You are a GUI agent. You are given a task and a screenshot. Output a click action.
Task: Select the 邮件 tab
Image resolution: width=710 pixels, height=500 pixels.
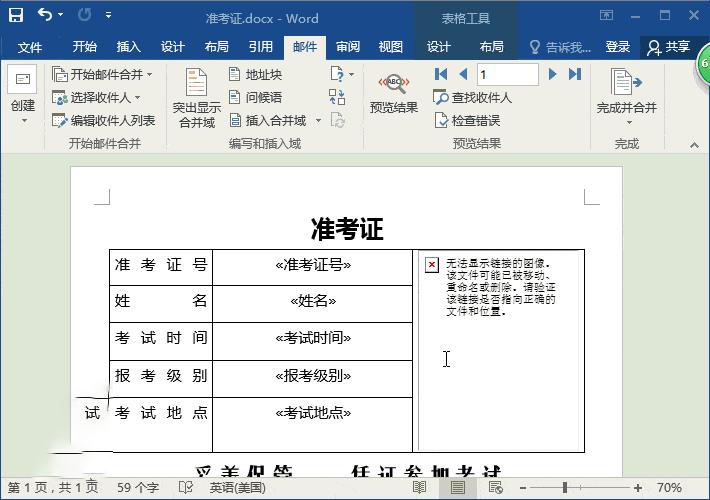(305, 47)
